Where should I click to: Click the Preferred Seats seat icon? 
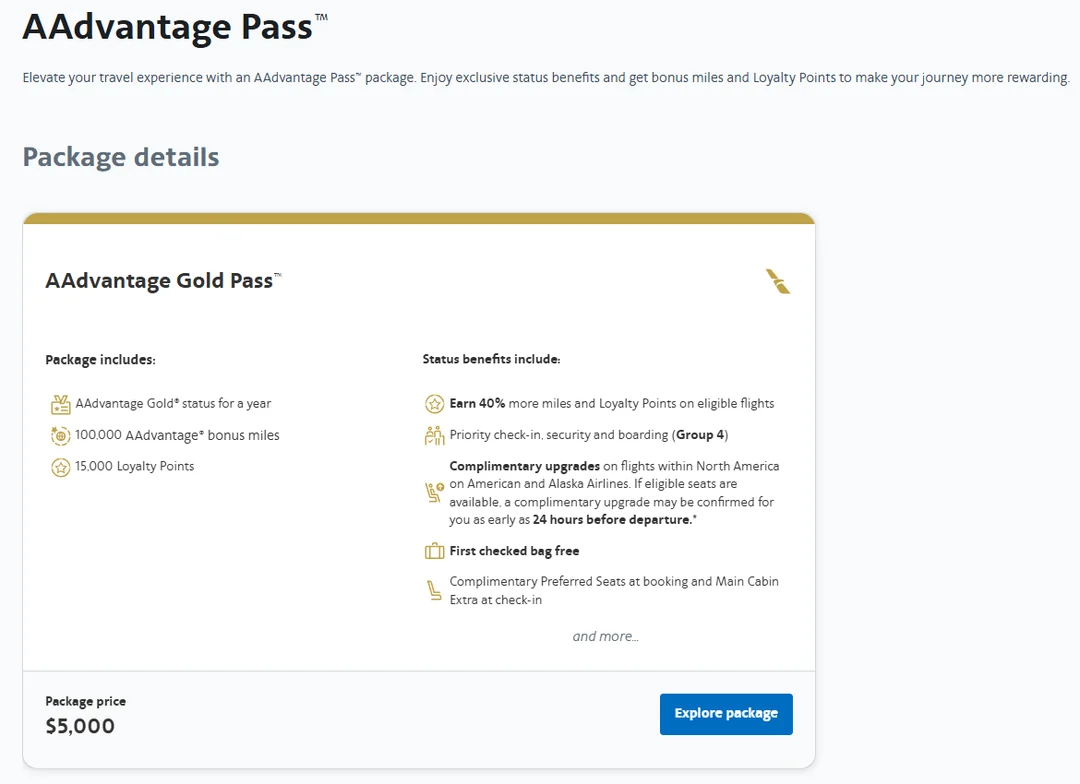(434, 590)
